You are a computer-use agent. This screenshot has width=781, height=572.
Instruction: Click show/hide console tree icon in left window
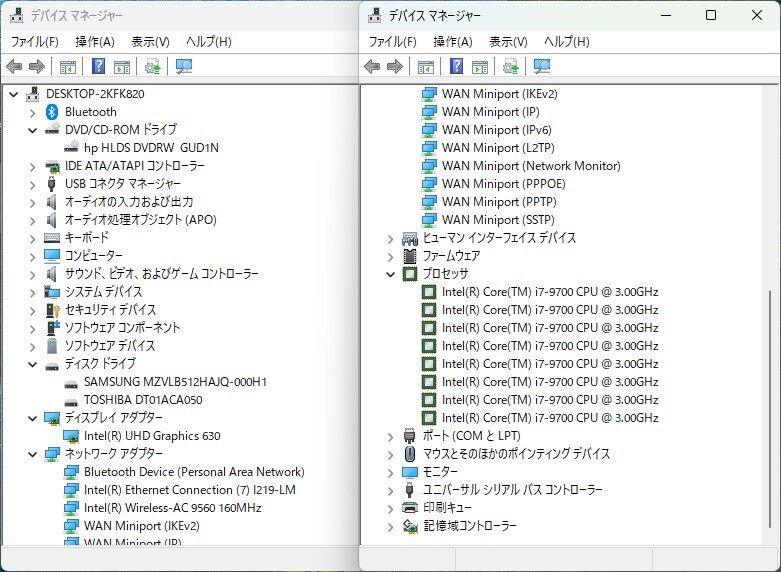point(68,67)
